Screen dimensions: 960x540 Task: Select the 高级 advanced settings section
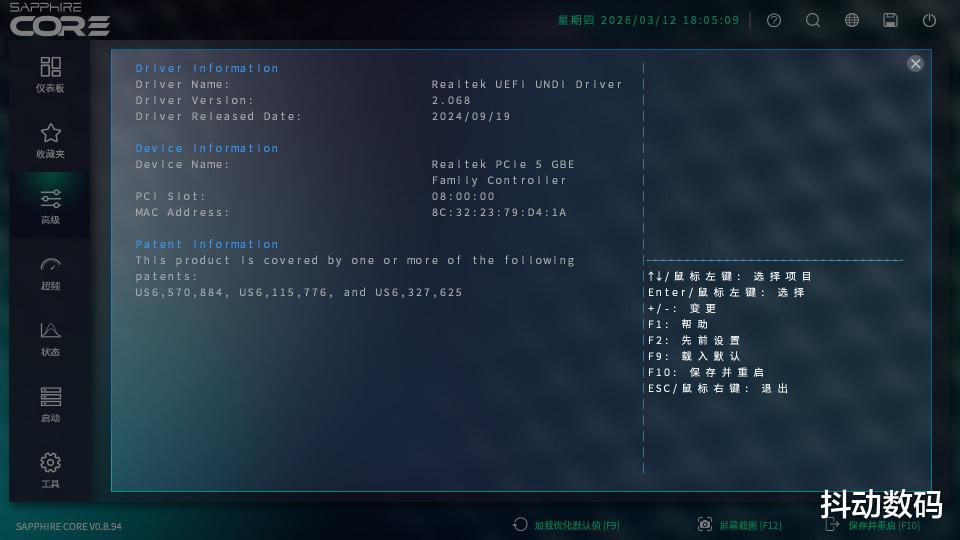click(50, 207)
